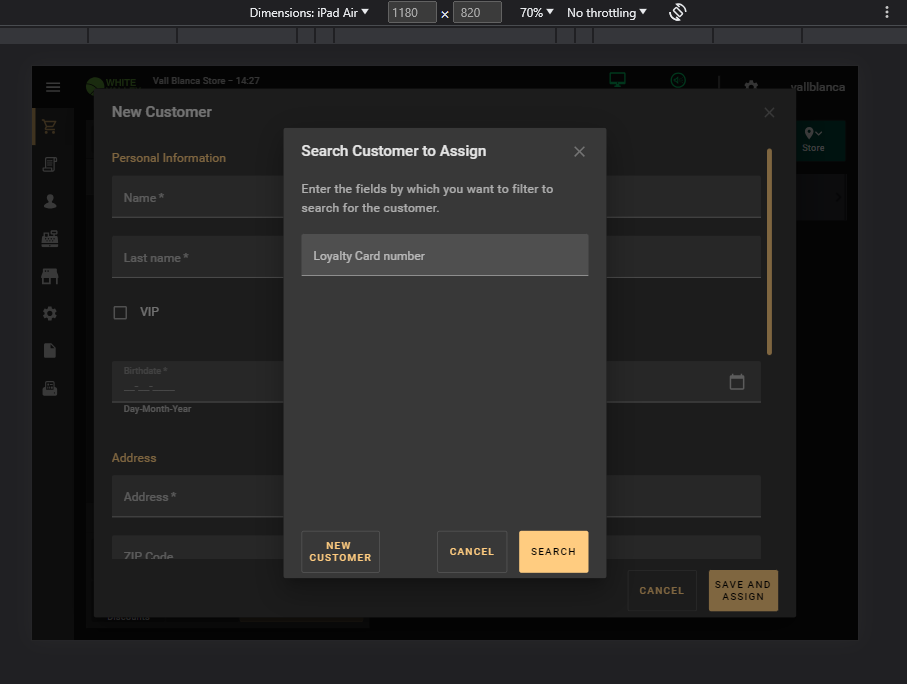Open the store front sidebar icon

click(49, 276)
